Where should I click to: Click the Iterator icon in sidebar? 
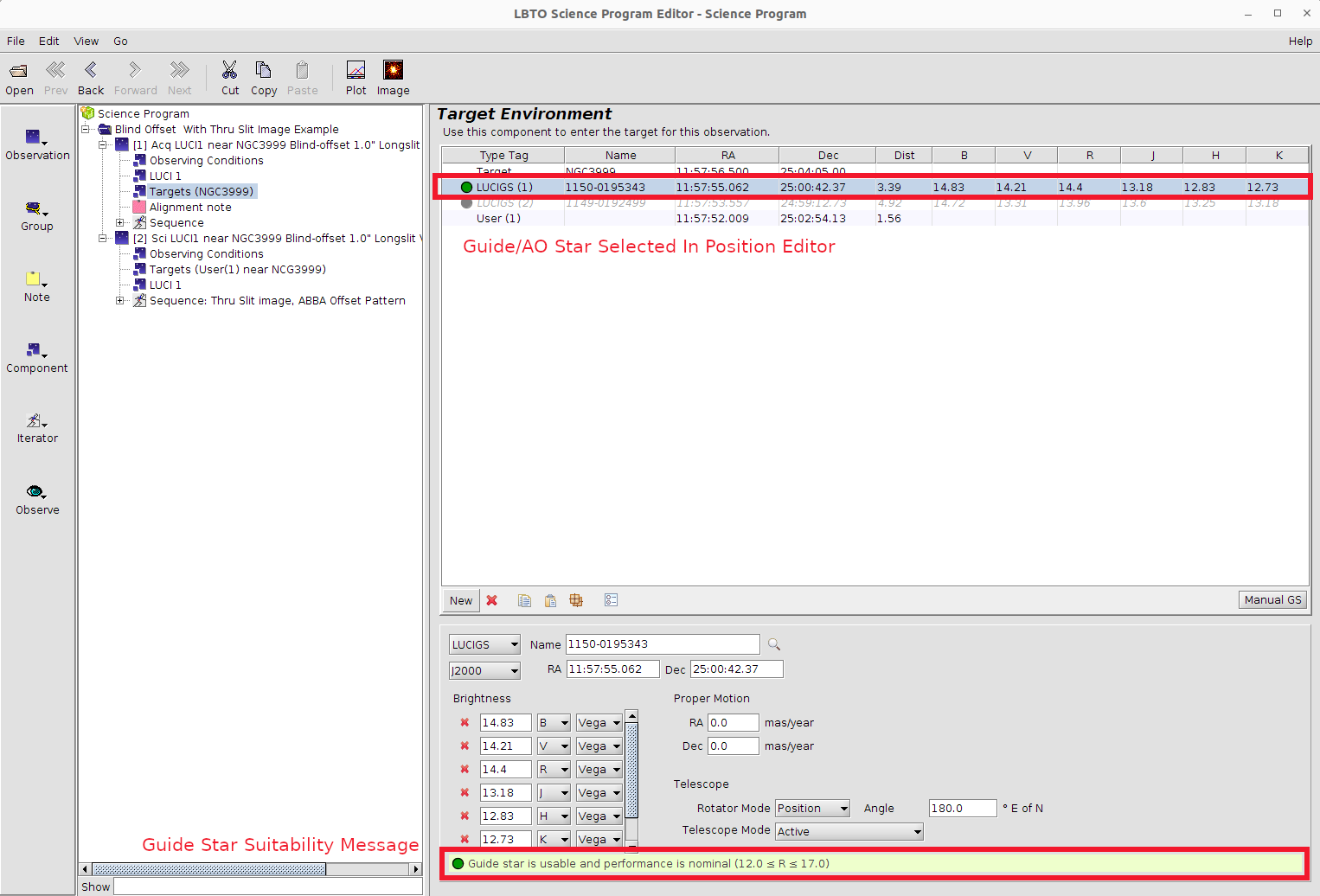pos(35,421)
